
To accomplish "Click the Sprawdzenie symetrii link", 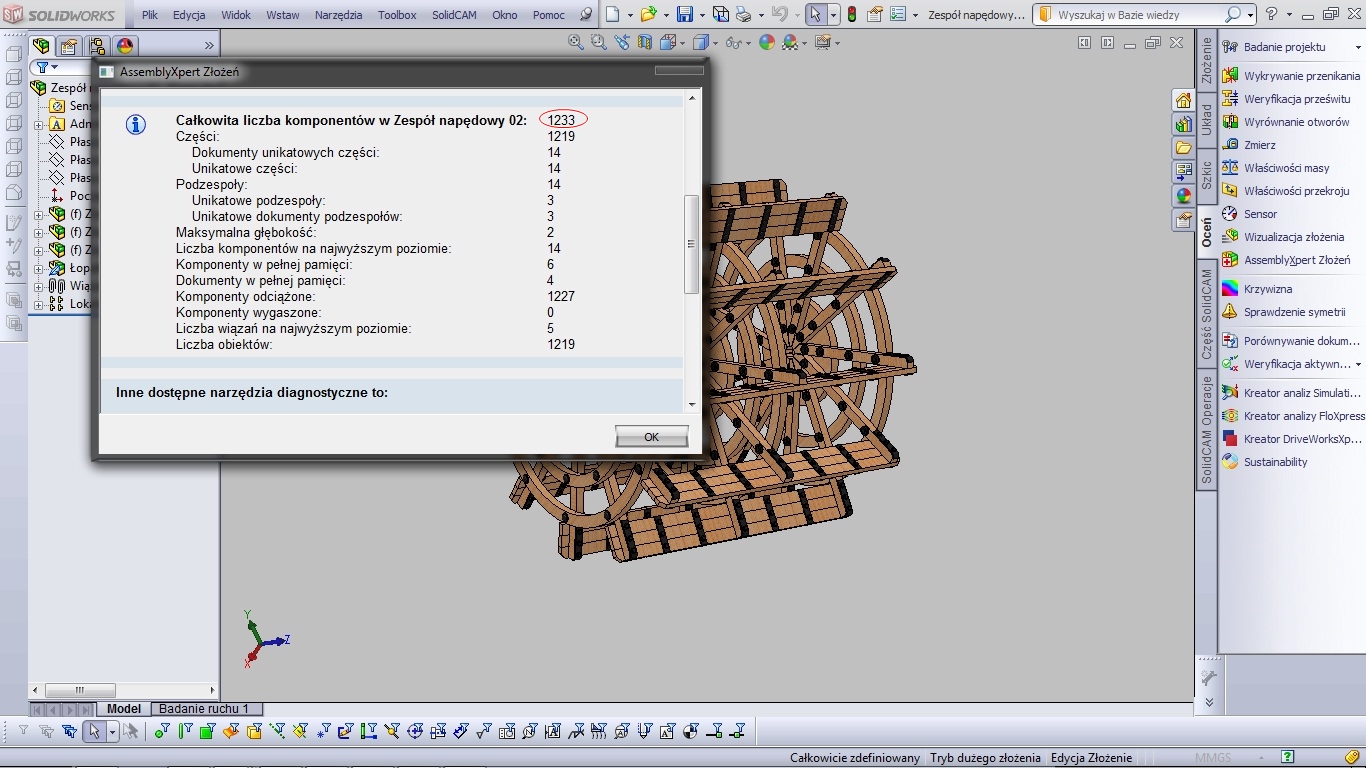I will (x=1294, y=312).
